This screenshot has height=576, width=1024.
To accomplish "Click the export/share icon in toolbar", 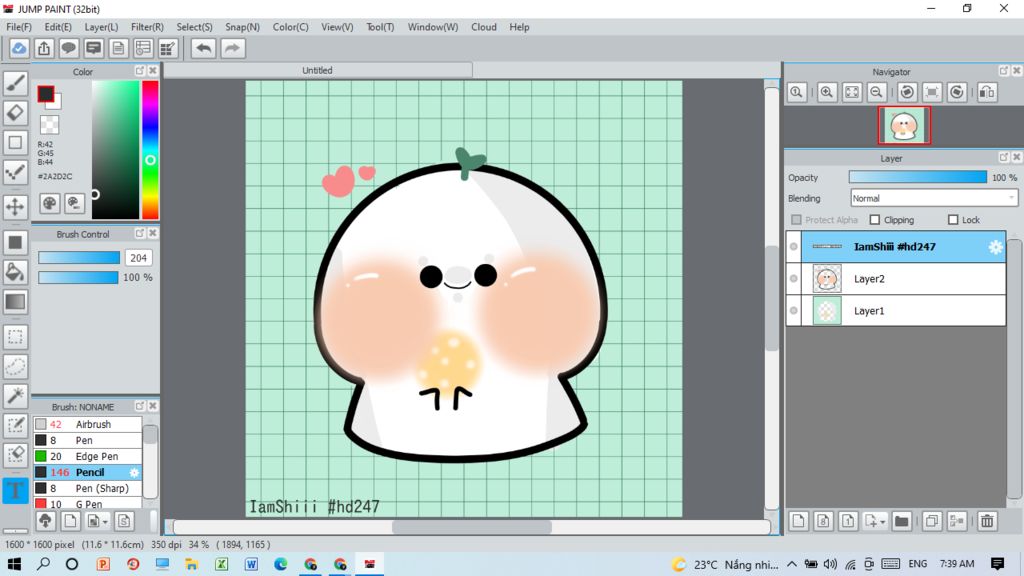I will 44,48.
